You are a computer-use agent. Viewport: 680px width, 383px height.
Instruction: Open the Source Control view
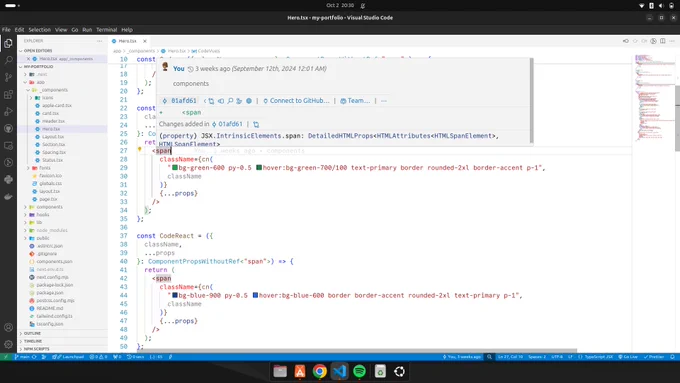coord(8,77)
